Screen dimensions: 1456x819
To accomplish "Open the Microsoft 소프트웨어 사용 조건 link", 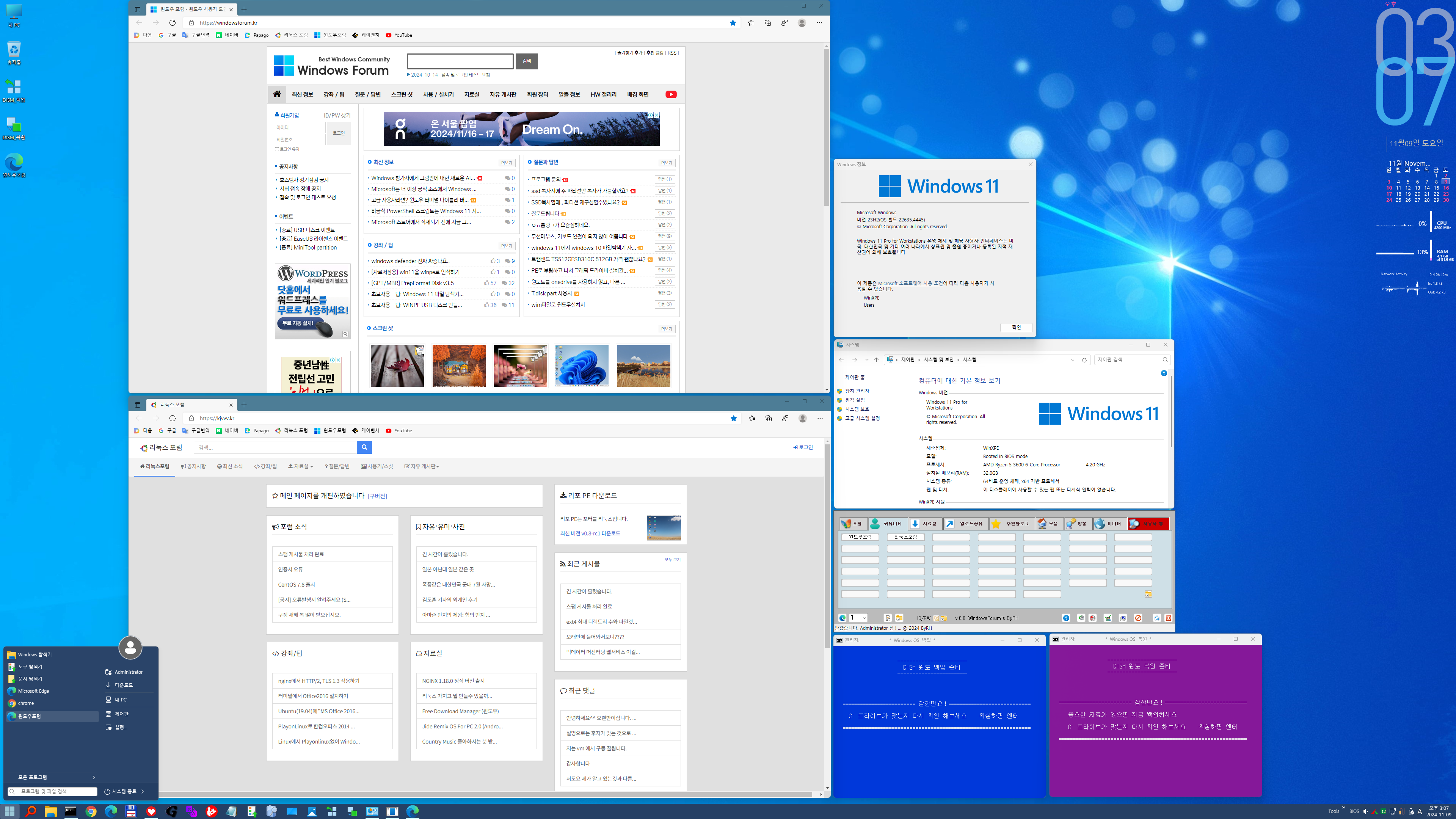I will point(910,283).
